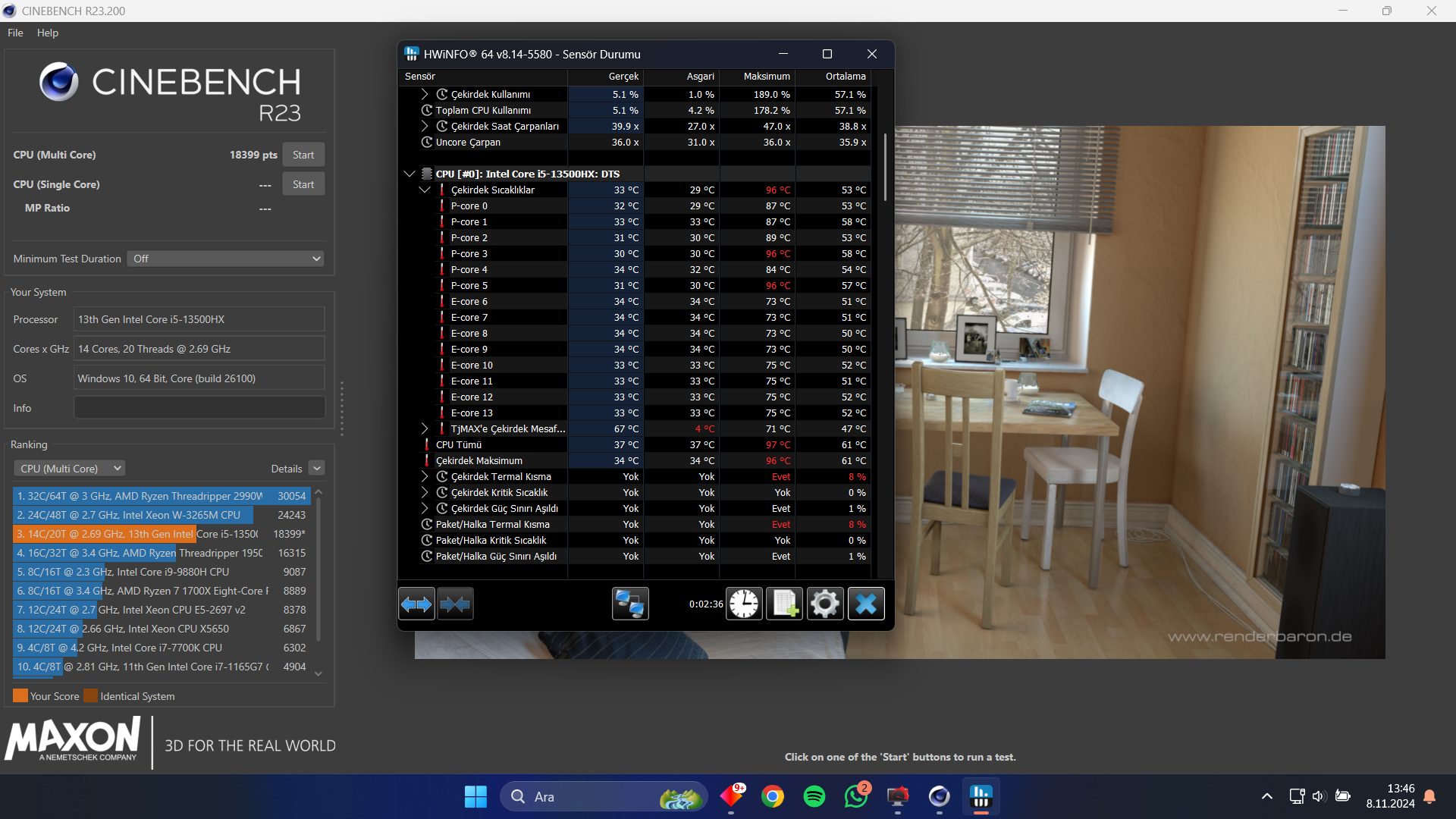Image resolution: width=1456 pixels, height=819 pixels.
Task: Expand the Çekirdek Termal Kısma row
Action: click(425, 477)
